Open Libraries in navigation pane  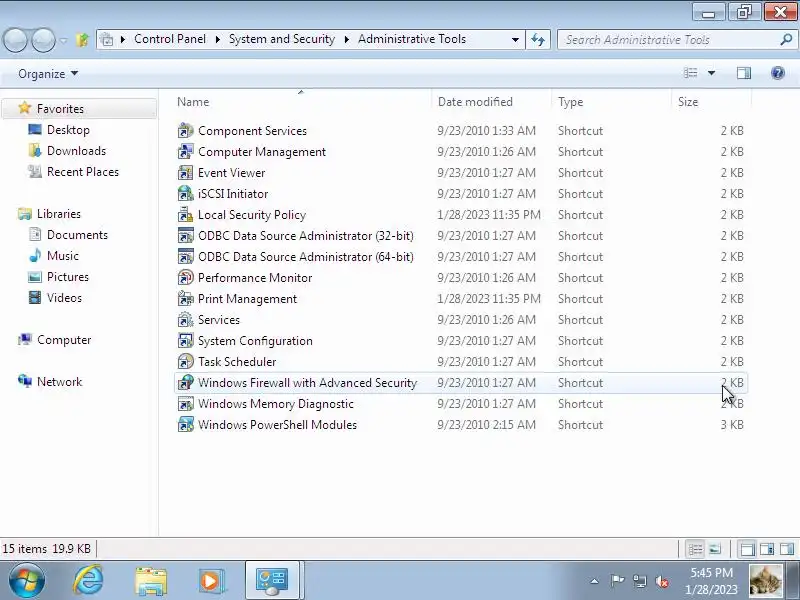(x=59, y=214)
